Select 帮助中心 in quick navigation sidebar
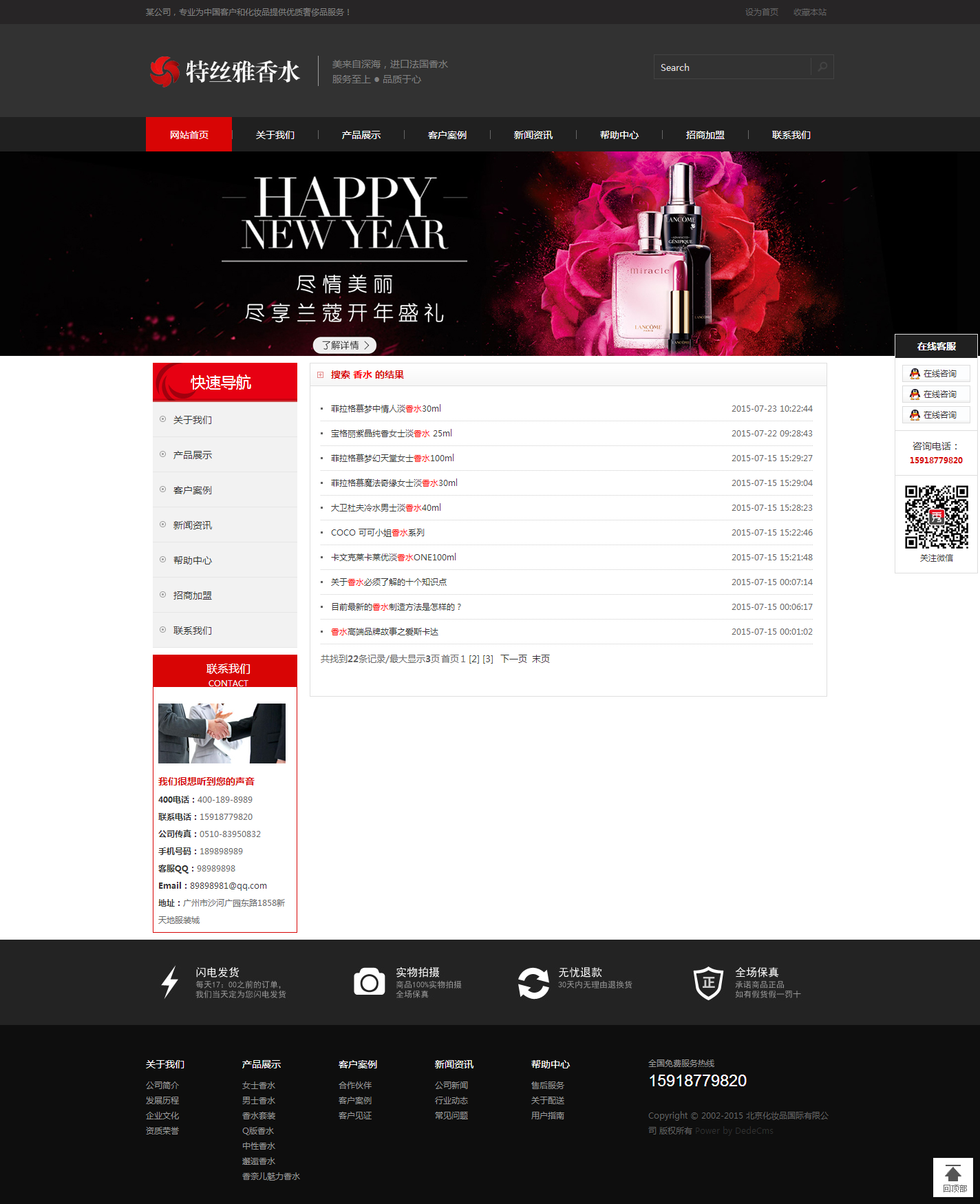The width and height of the screenshot is (980, 1204). [225, 560]
